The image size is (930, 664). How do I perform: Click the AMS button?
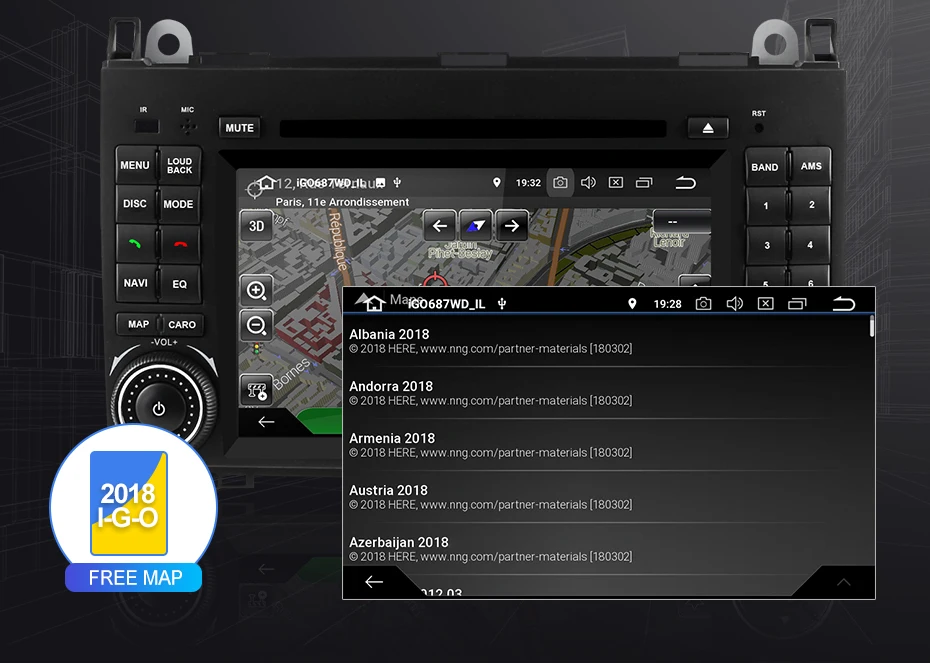[x=811, y=166]
